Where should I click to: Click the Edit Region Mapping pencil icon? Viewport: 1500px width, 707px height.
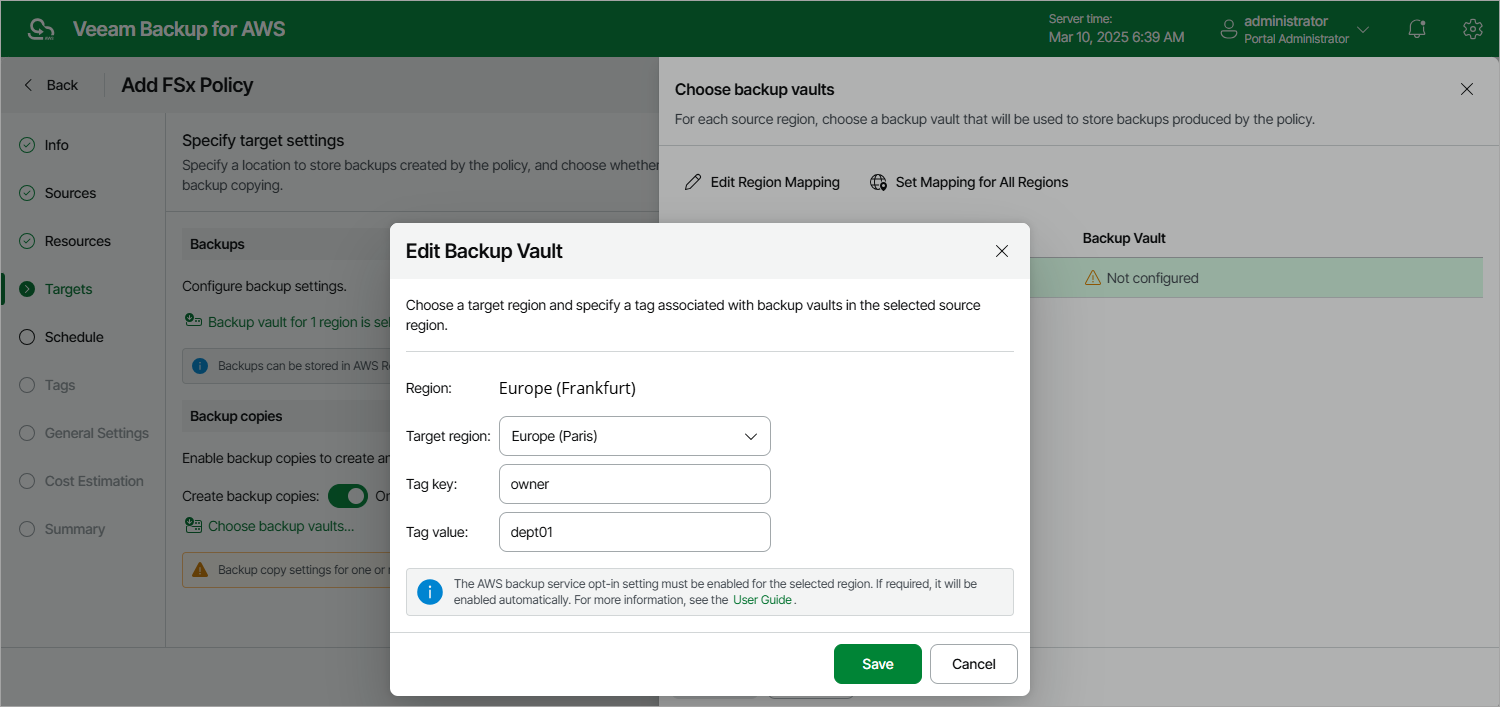[693, 182]
